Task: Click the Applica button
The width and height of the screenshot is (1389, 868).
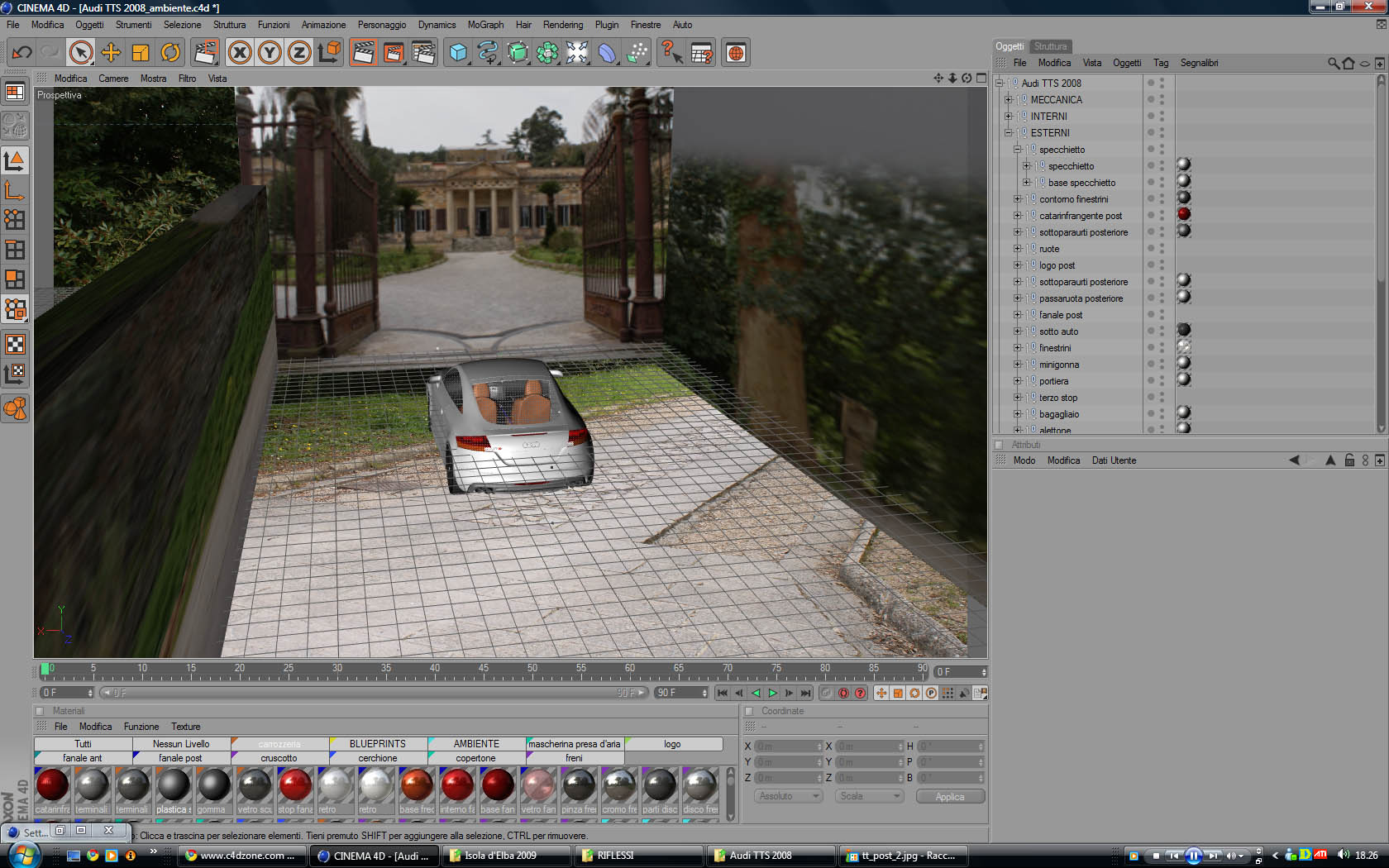Action: pos(950,796)
